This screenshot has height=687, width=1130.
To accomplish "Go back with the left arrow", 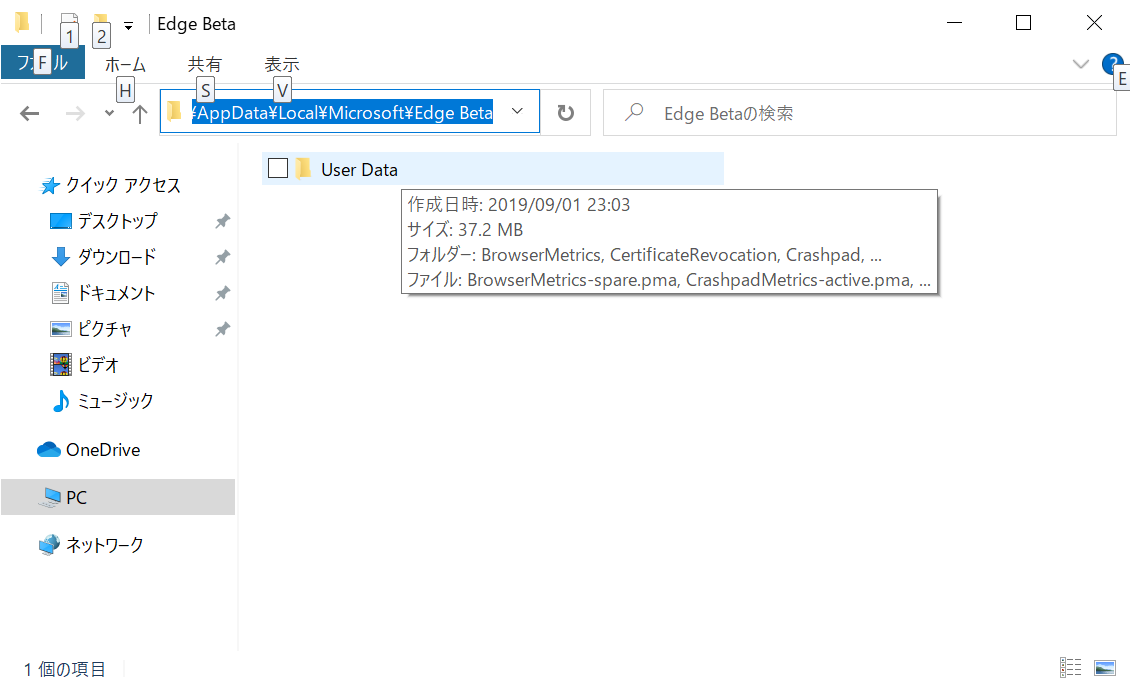I will (30, 113).
